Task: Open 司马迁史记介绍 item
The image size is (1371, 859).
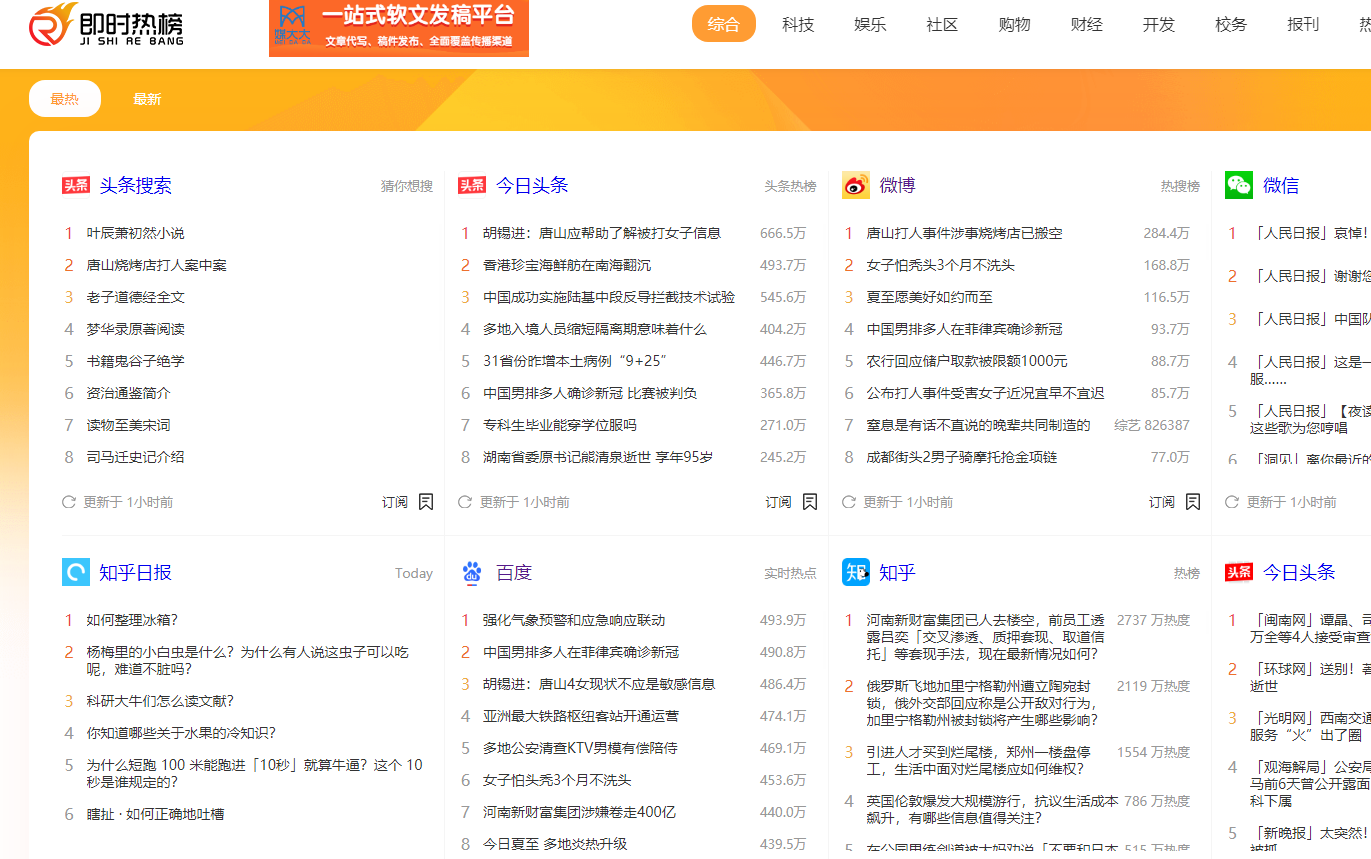Action: pyautogui.click(x=136, y=457)
